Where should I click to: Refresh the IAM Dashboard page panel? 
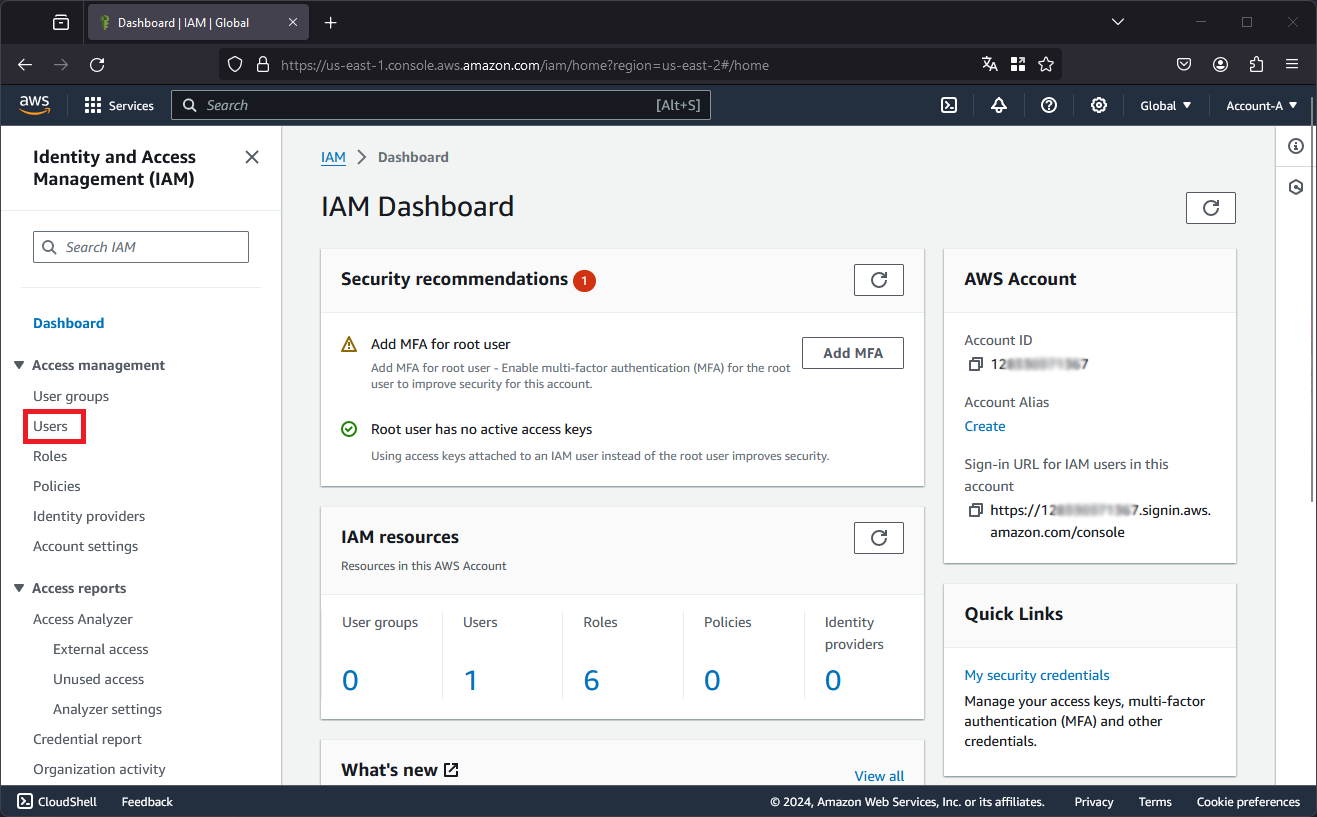[x=1211, y=208]
